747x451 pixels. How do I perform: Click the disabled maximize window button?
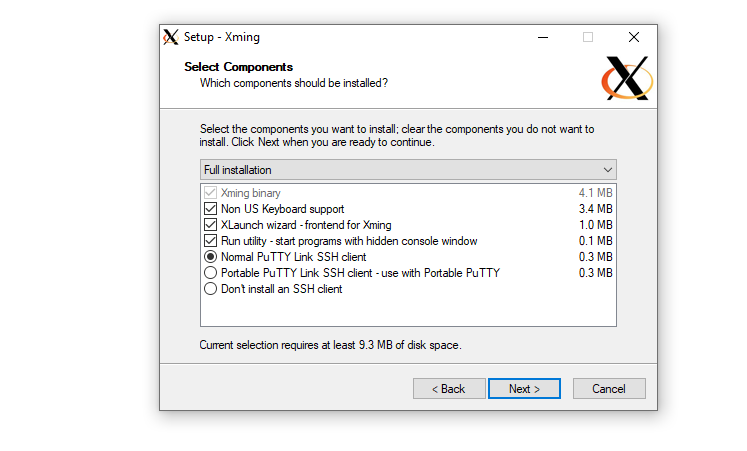pos(587,37)
